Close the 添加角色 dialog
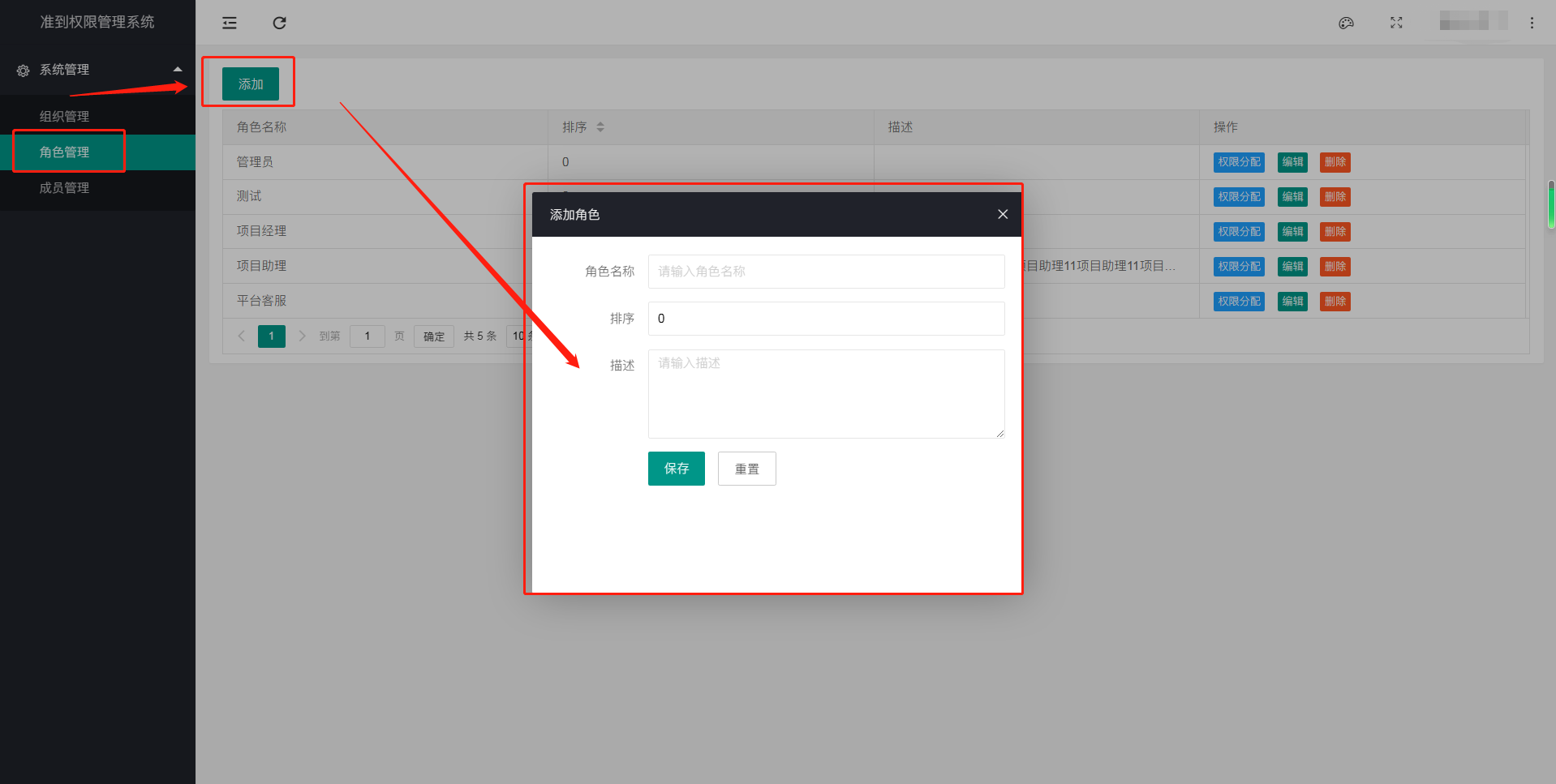 click(1003, 214)
